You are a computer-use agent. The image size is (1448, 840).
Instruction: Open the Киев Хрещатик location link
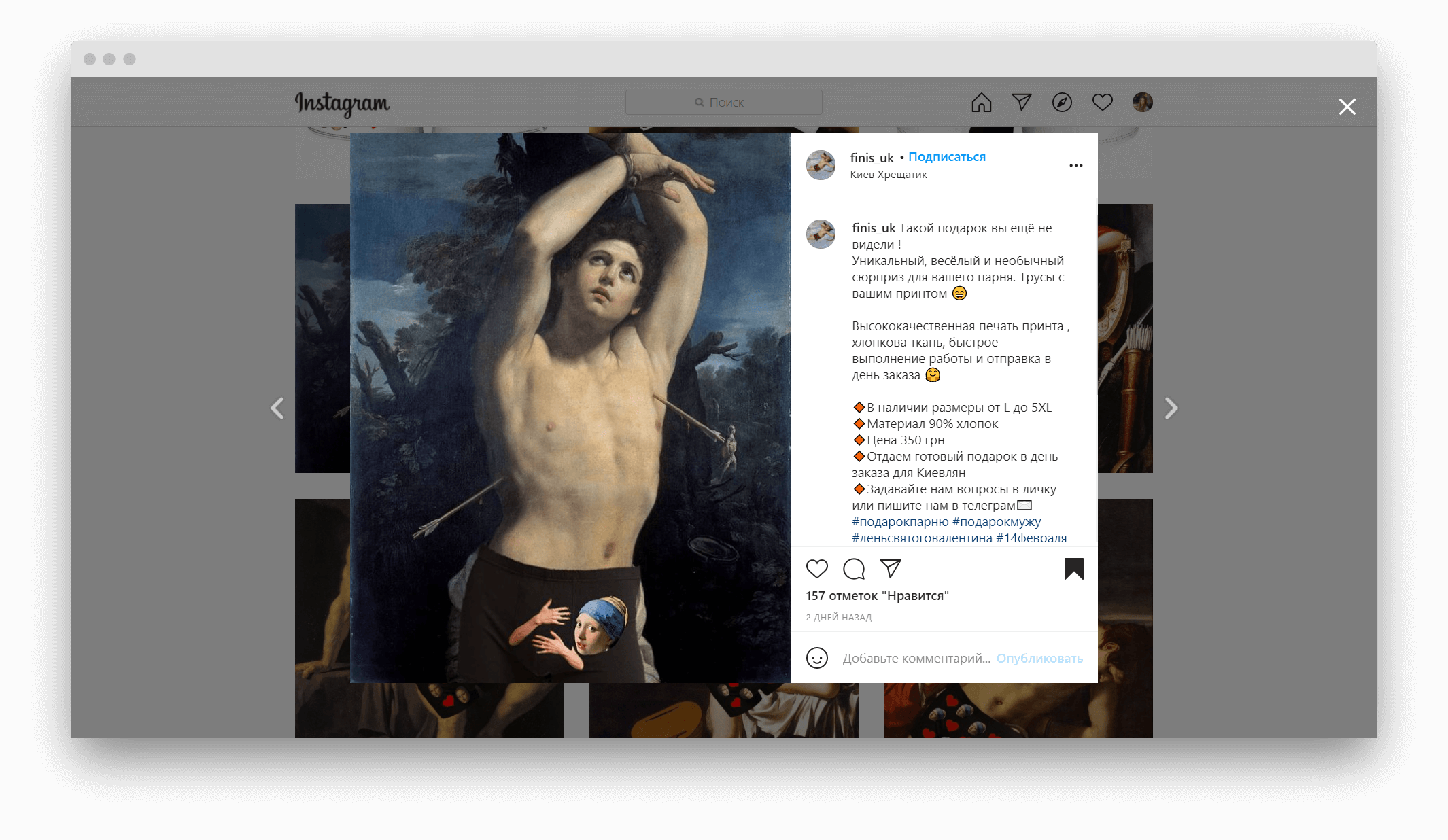coord(888,175)
